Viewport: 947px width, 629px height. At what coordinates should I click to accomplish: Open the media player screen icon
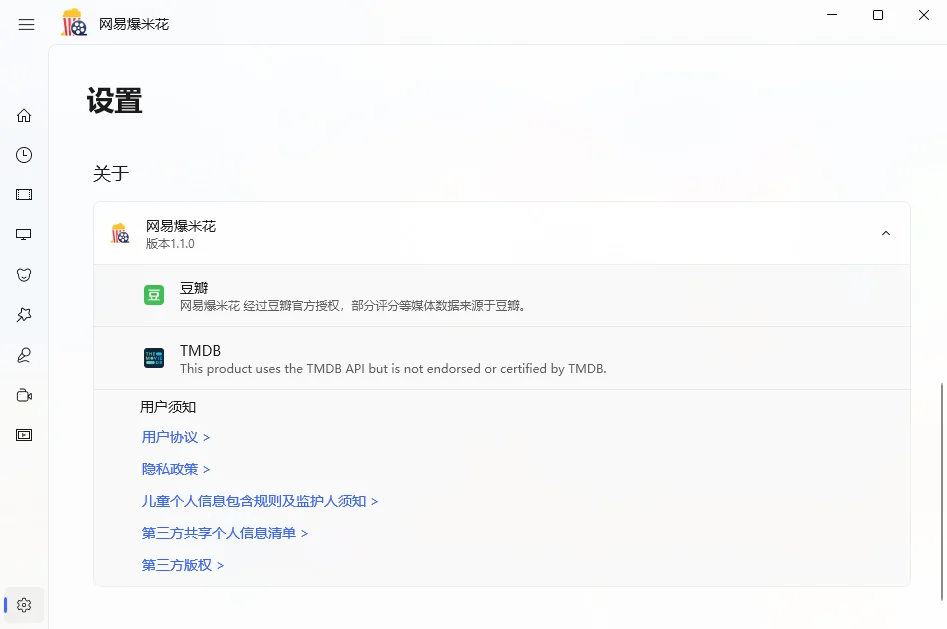point(24,435)
